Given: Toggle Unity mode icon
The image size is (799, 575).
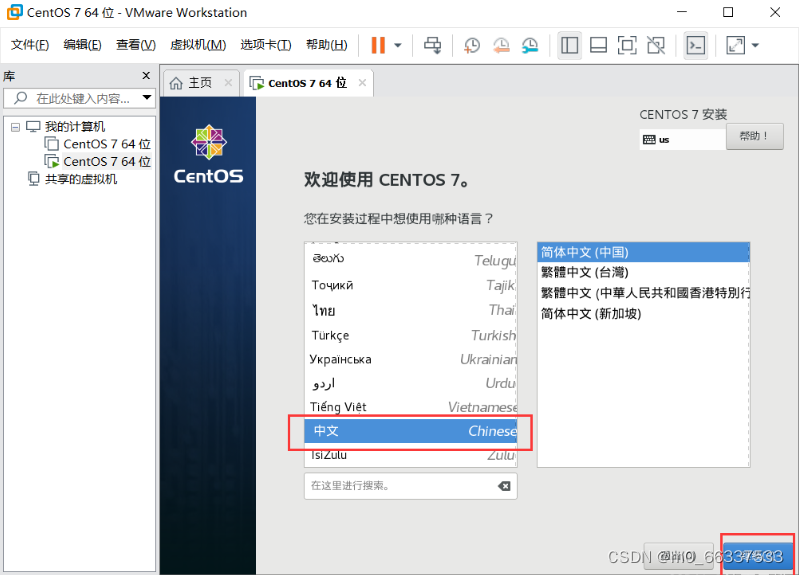Looking at the screenshot, I should [656, 45].
